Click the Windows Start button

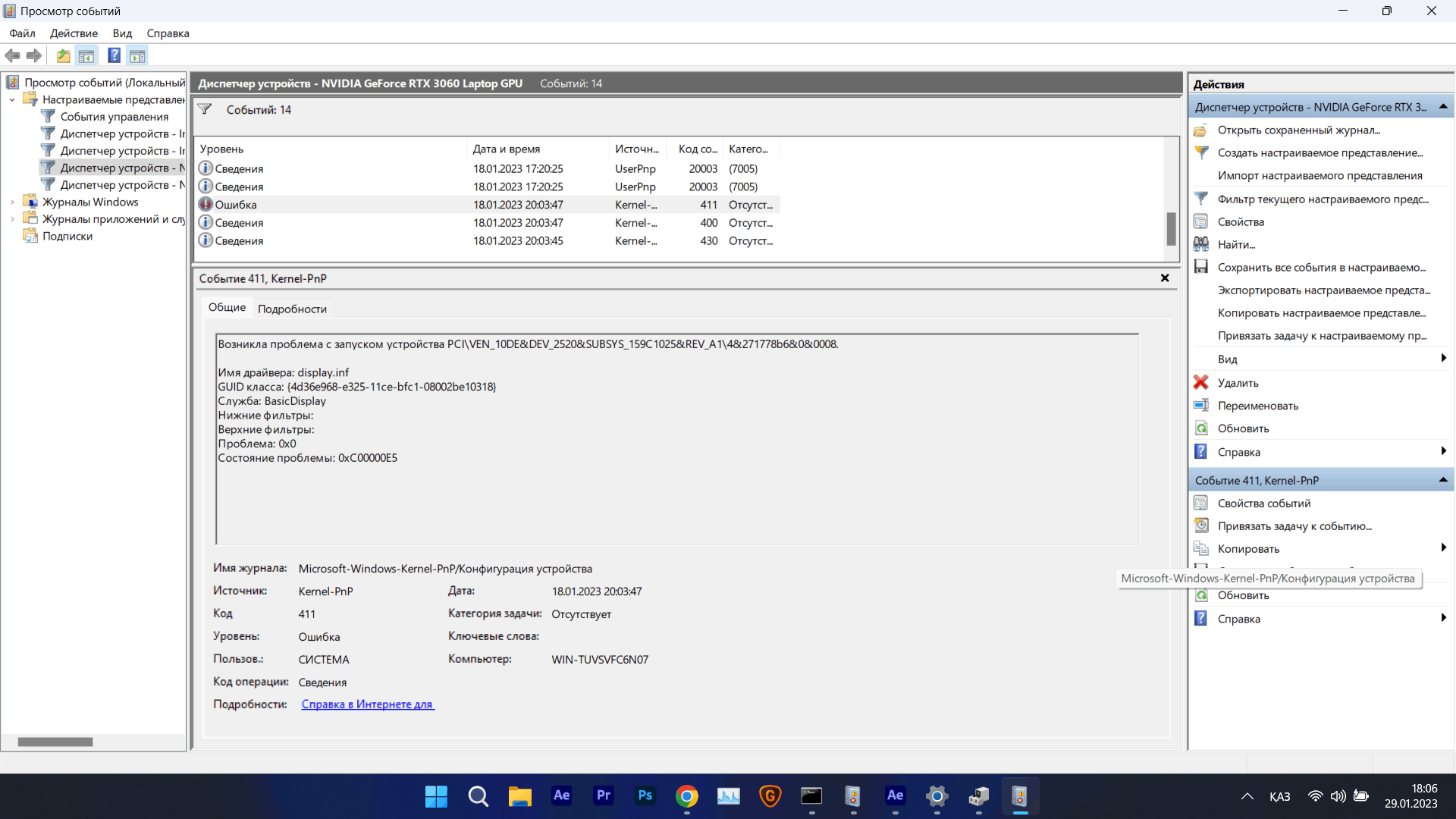click(x=436, y=796)
